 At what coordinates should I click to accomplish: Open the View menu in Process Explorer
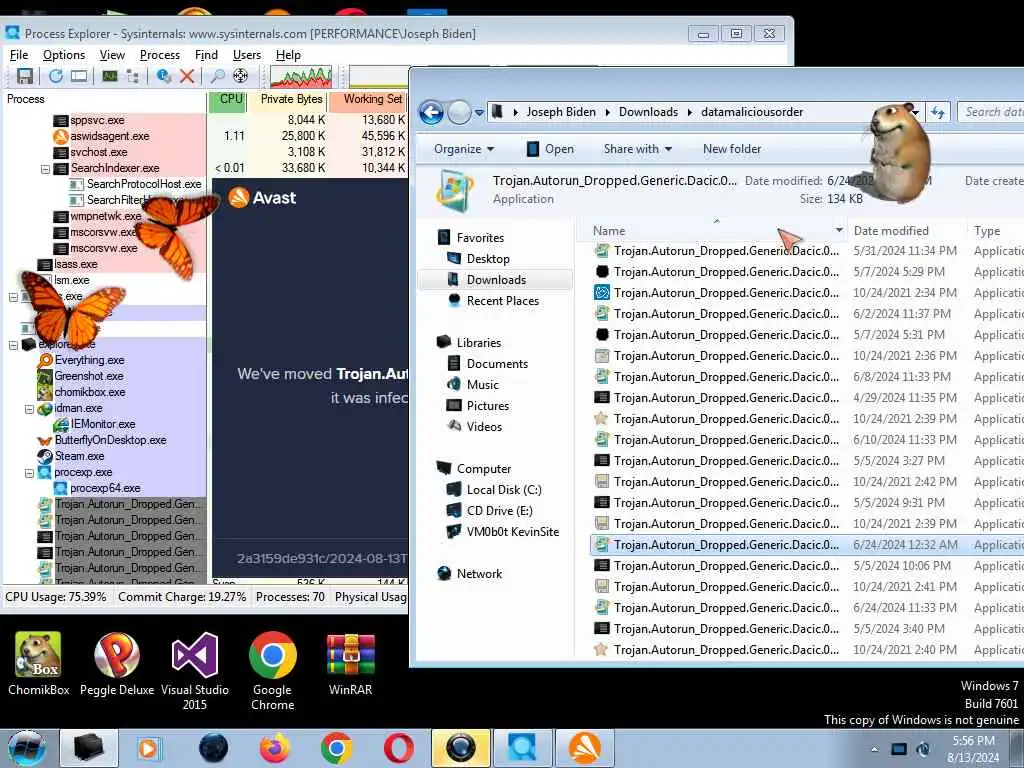112,55
